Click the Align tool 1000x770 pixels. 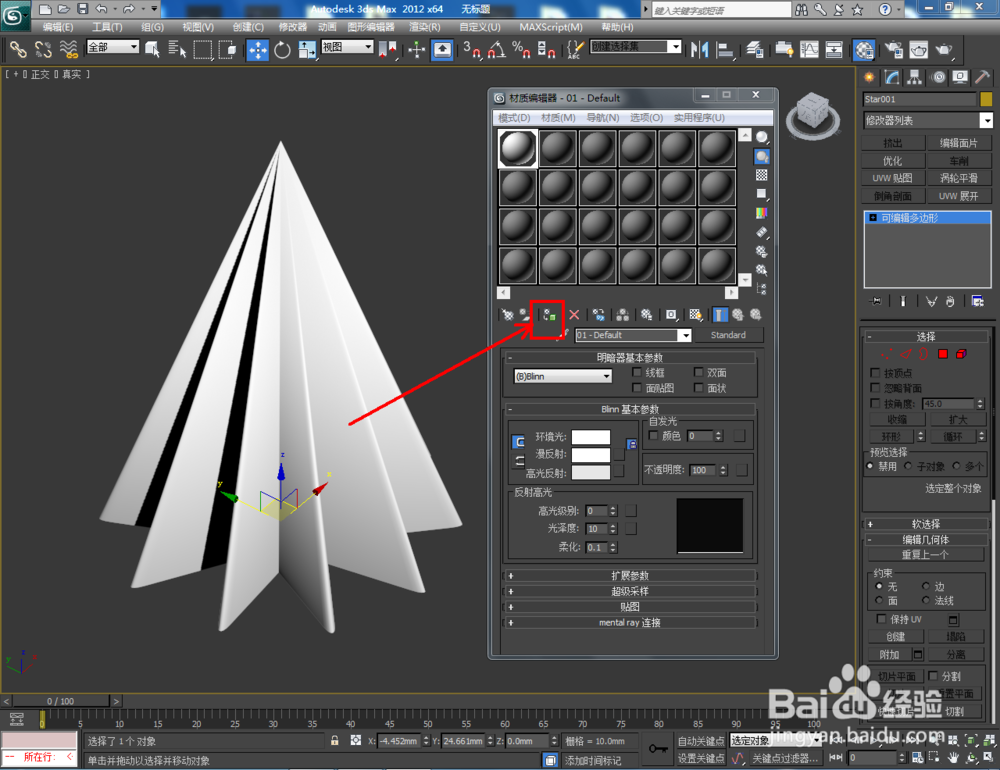pos(725,50)
